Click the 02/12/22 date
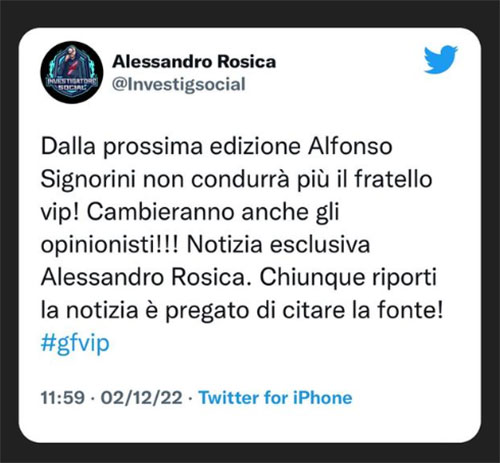The image size is (500, 463). tap(142, 398)
